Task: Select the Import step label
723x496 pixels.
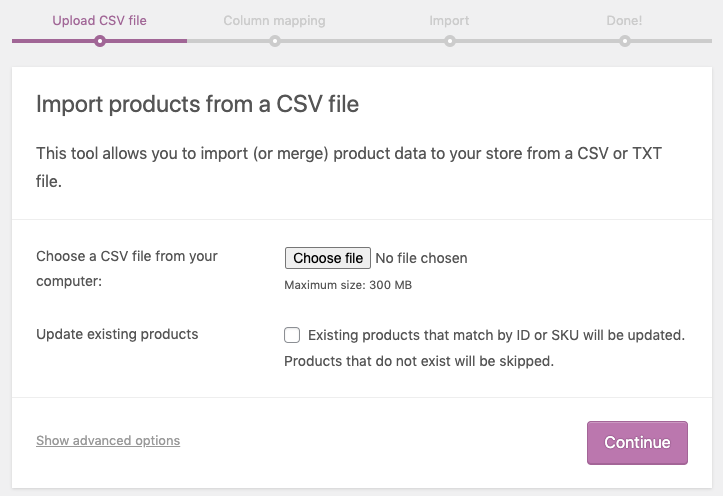Action: [x=449, y=21]
